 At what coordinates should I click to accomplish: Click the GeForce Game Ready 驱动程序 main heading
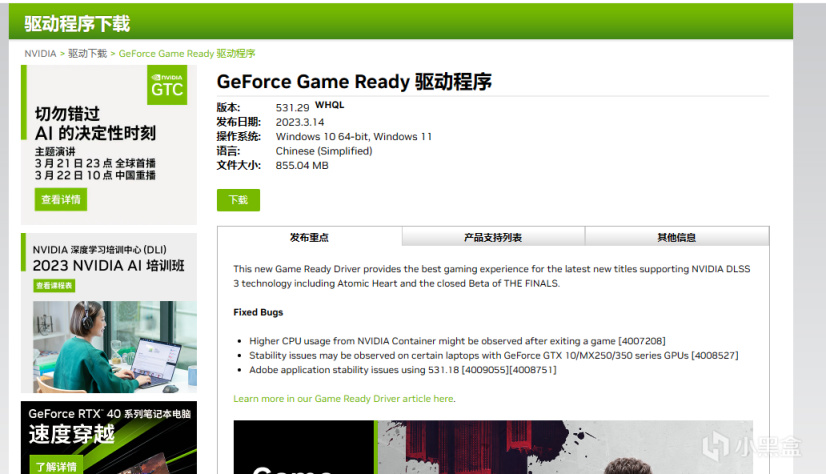tap(354, 82)
